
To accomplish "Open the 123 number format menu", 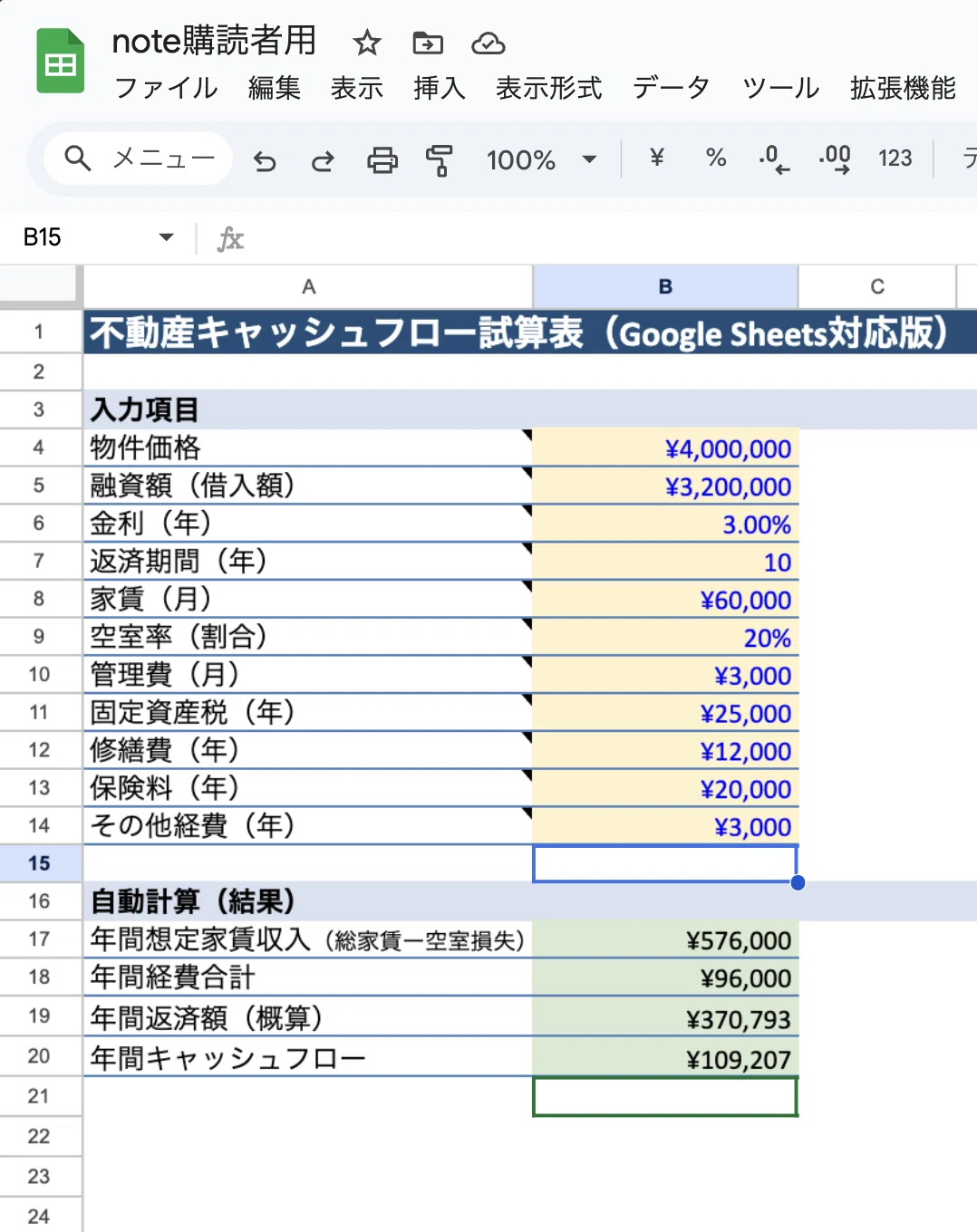I will point(895,159).
